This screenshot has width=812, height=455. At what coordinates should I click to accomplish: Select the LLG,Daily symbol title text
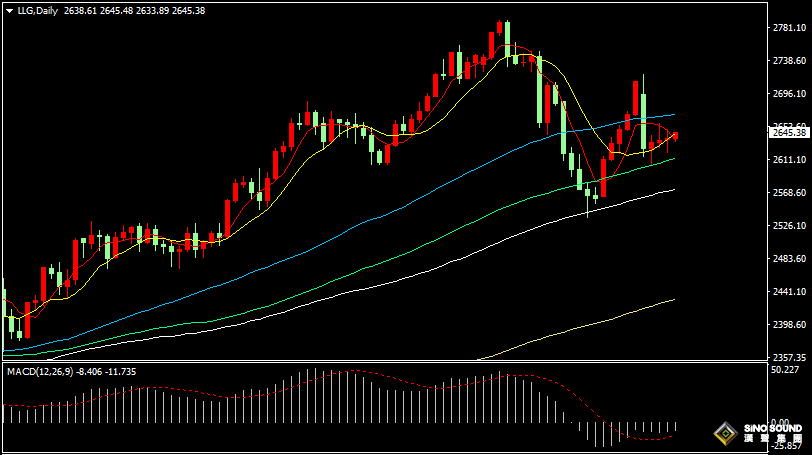[x=38, y=11]
